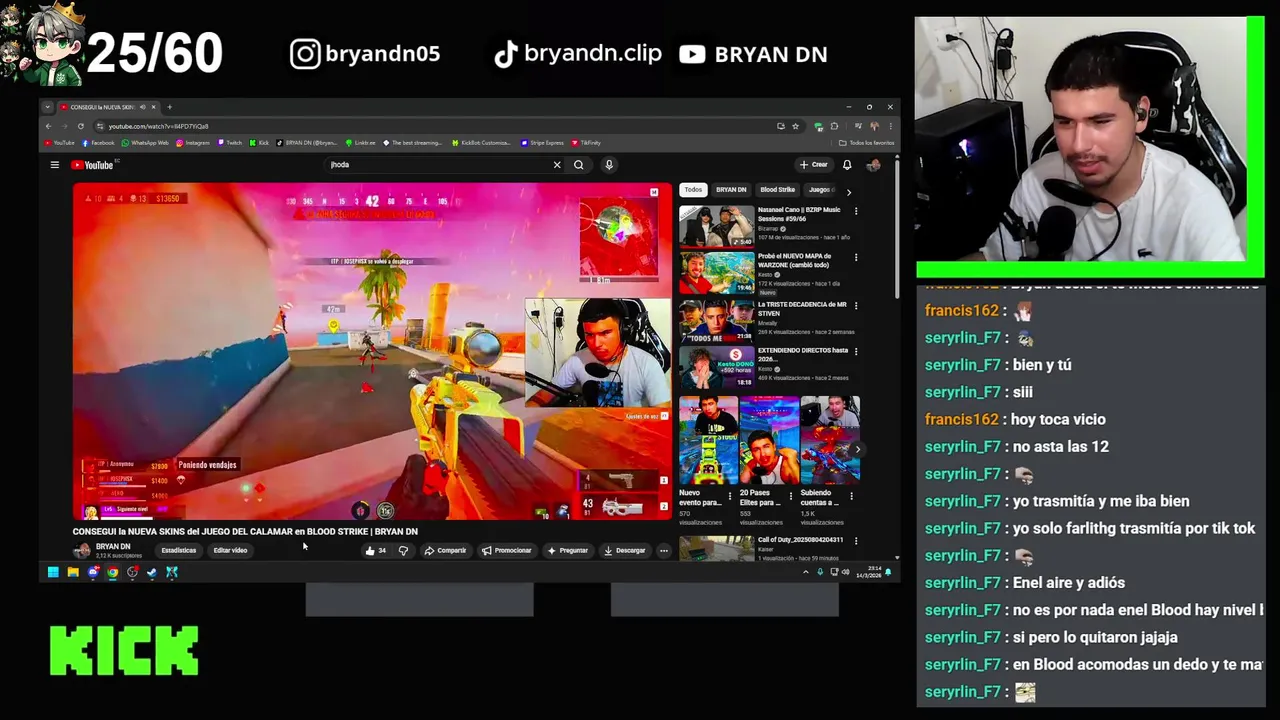Screen dimensions: 1280x720
Task: Open the Linktr.ee bookmark
Action: (x=361, y=143)
